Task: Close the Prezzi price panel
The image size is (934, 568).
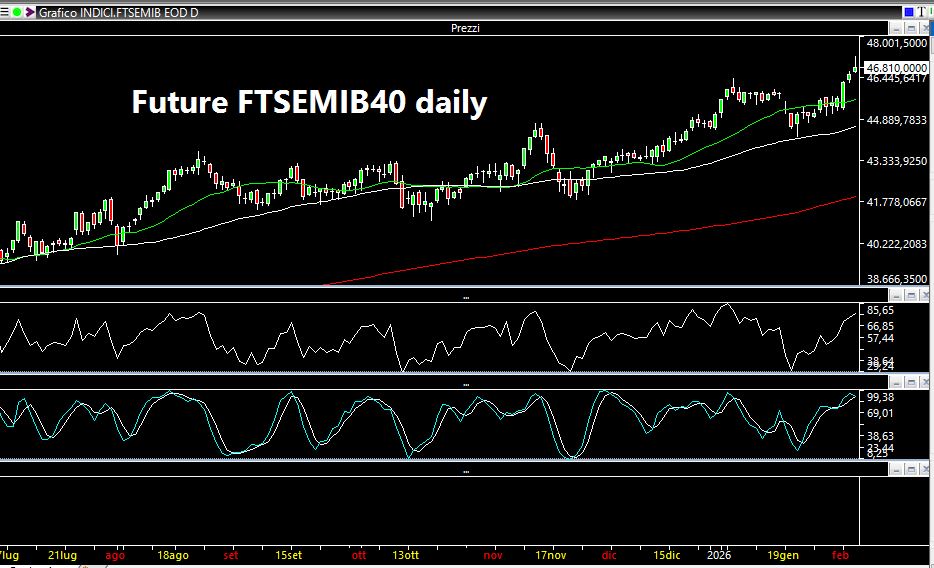Action: [926, 28]
